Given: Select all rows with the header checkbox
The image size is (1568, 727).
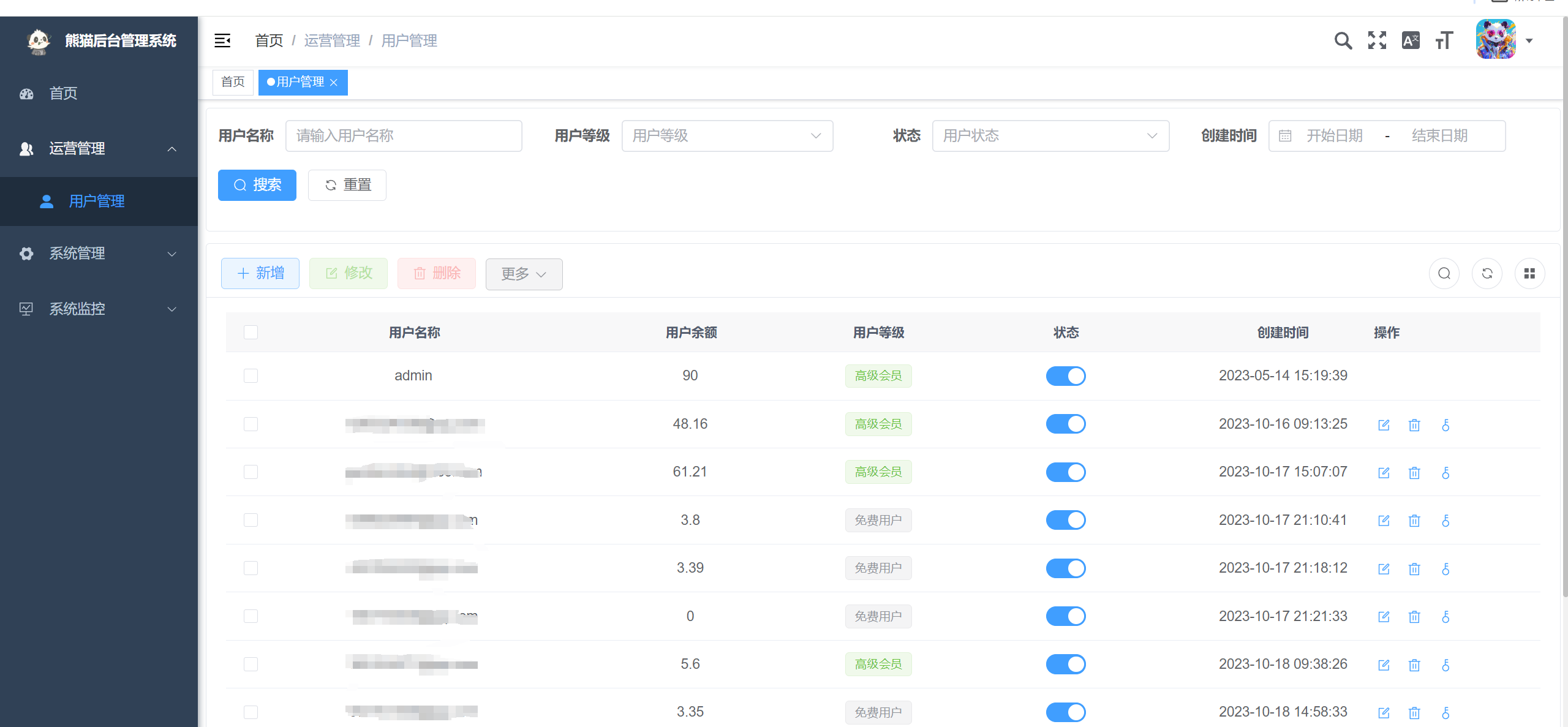Looking at the screenshot, I should [x=251, y=332].
